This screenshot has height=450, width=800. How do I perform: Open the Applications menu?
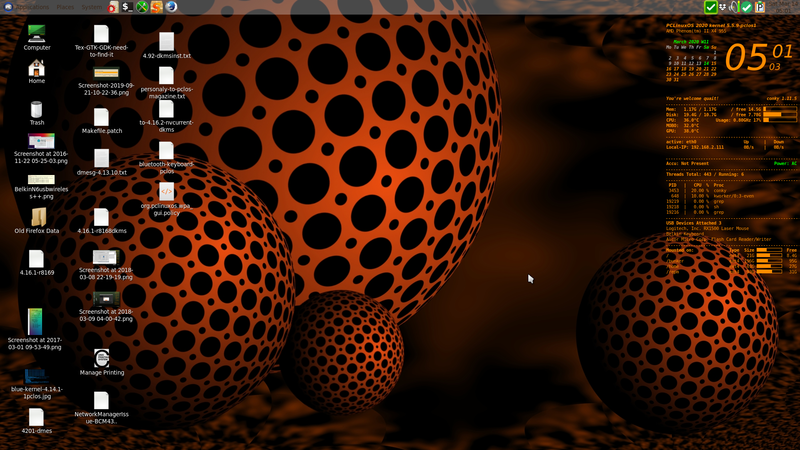click(30, 6)
